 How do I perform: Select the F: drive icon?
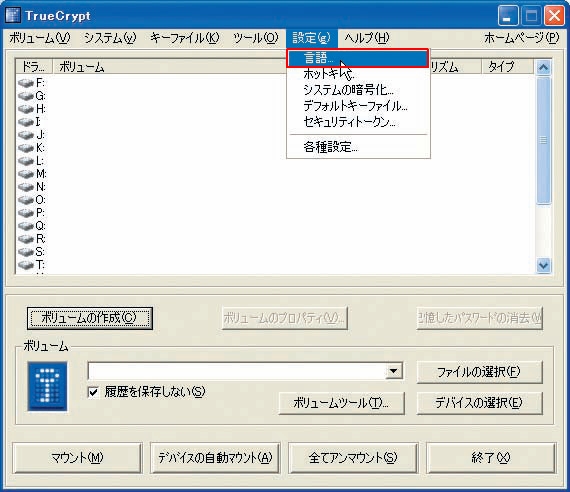[x=26, y=83]
